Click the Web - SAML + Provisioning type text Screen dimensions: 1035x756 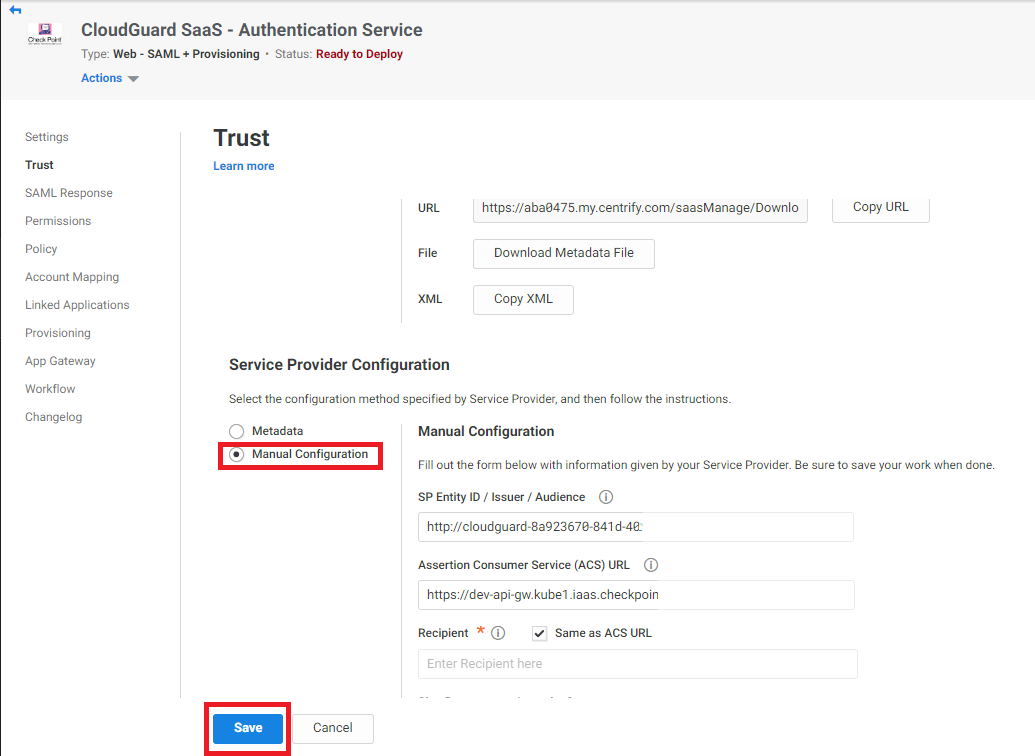click(186, 54)
